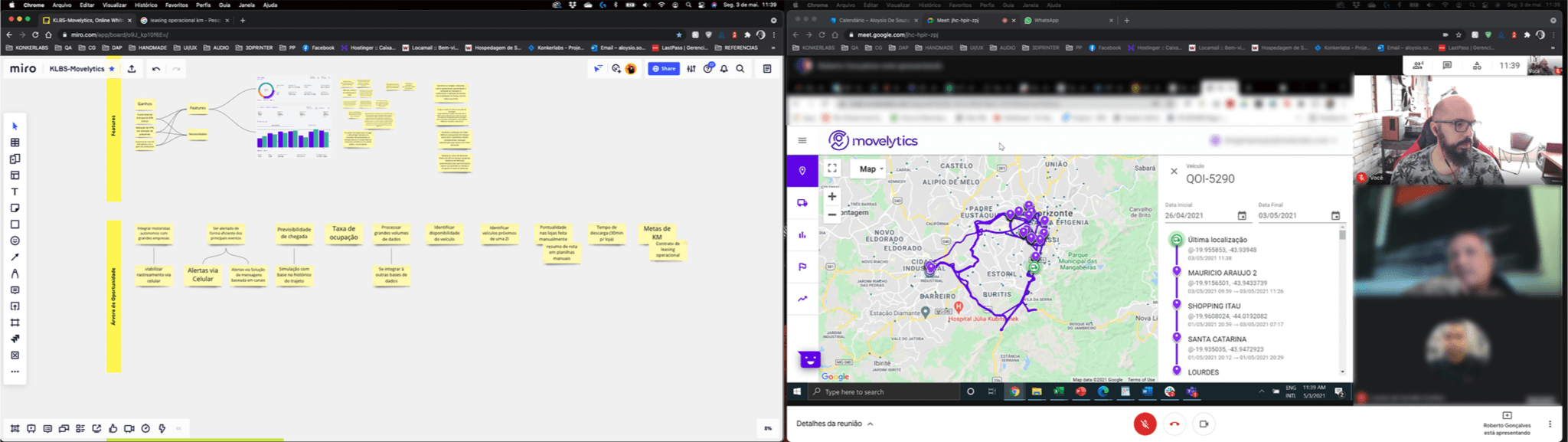Open the Histórico menu in left menu bar

point(145,5)
